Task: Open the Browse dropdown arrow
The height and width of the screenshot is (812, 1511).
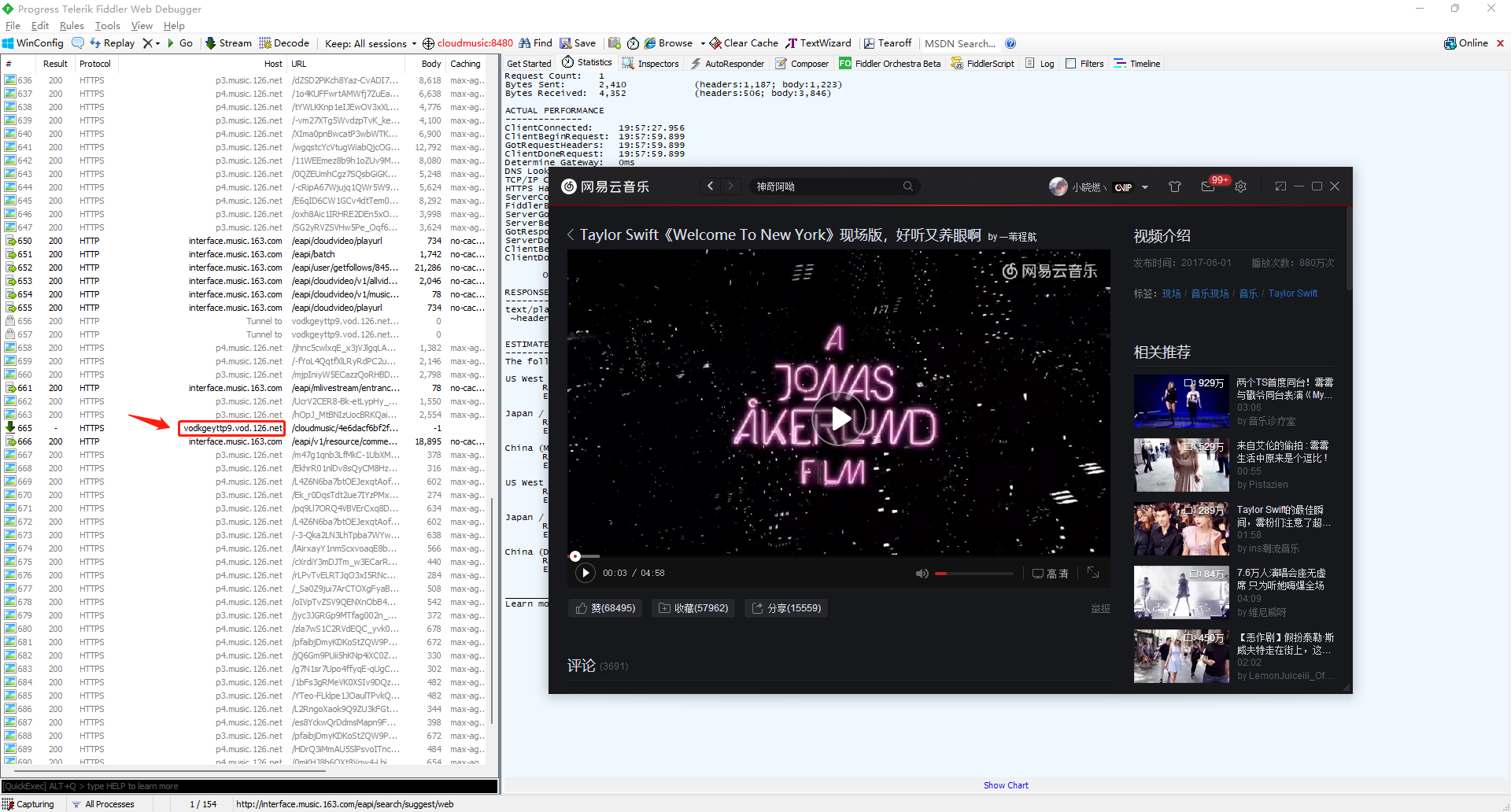Action: click(703, 43)
